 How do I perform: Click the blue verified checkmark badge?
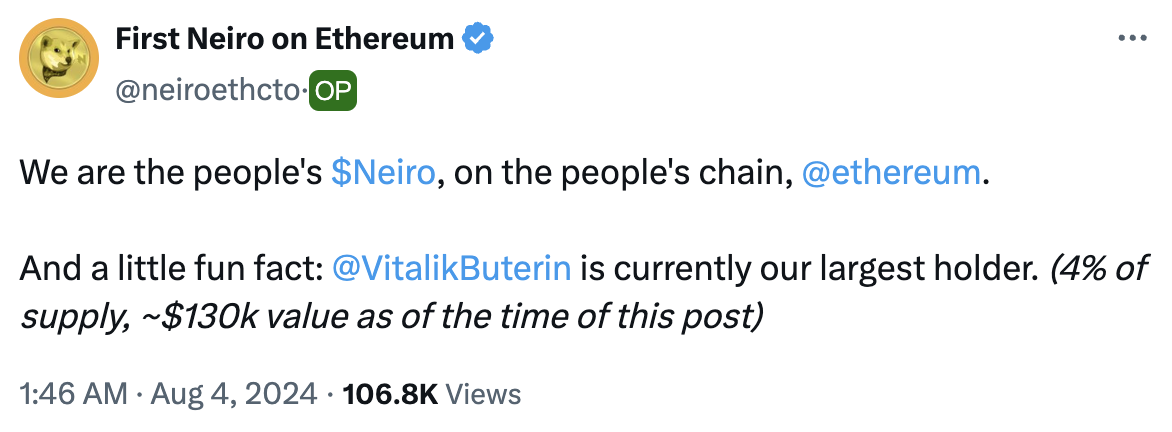tap(478, 40)
